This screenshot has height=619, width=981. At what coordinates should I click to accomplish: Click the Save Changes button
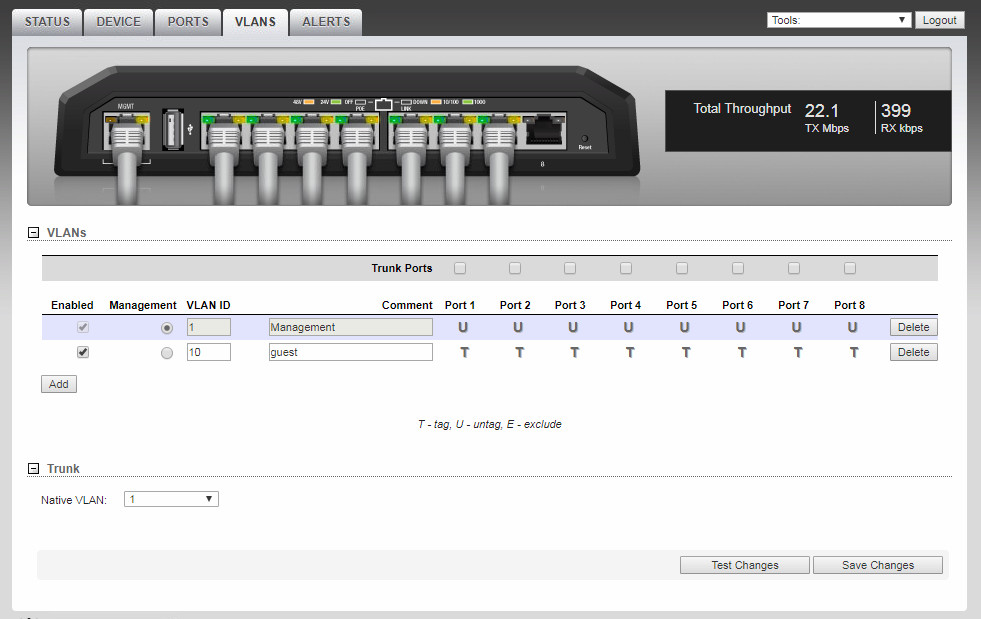(877, 565)
